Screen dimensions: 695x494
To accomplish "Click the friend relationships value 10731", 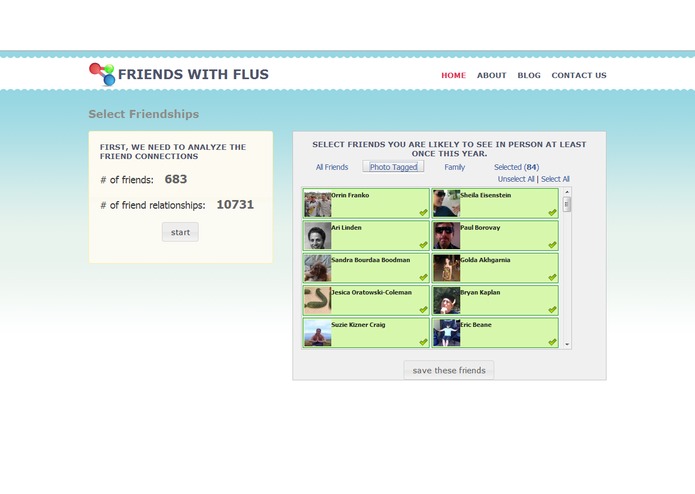I will coord(235,205).
